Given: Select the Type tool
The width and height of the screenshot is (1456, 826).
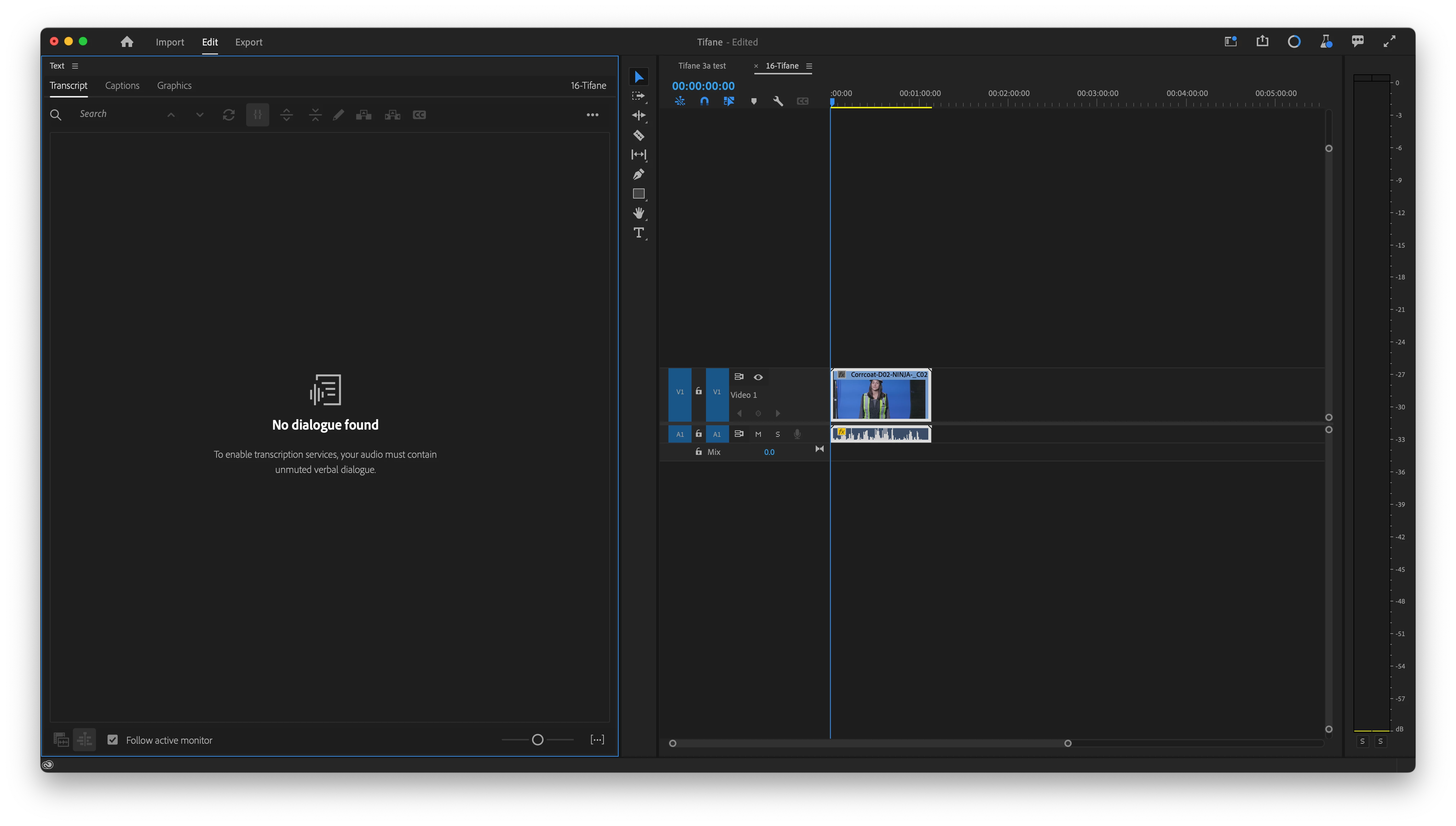Looking at the screenshot, I should tap(638, 232).
